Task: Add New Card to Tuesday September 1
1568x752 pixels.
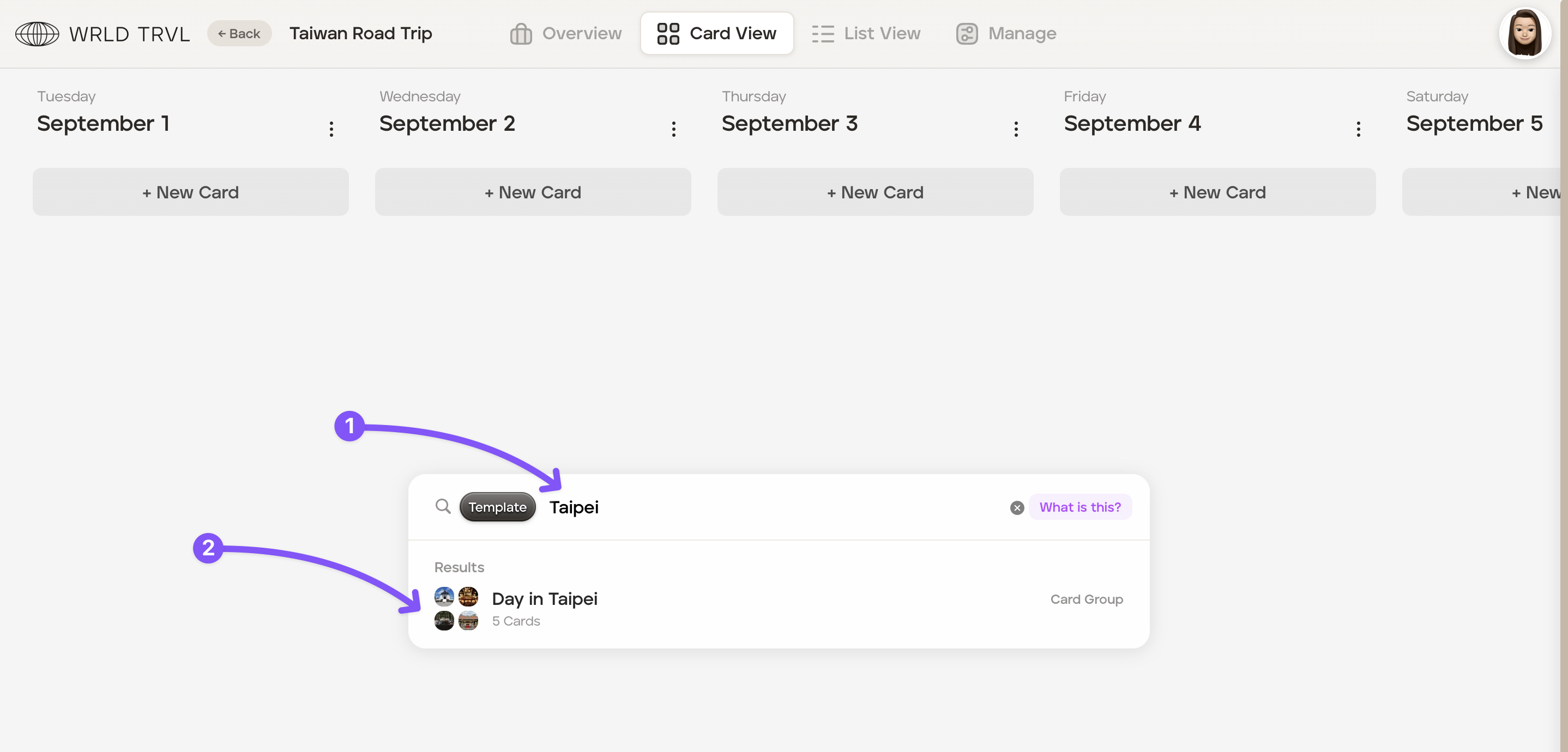Action: click(190, 192)
